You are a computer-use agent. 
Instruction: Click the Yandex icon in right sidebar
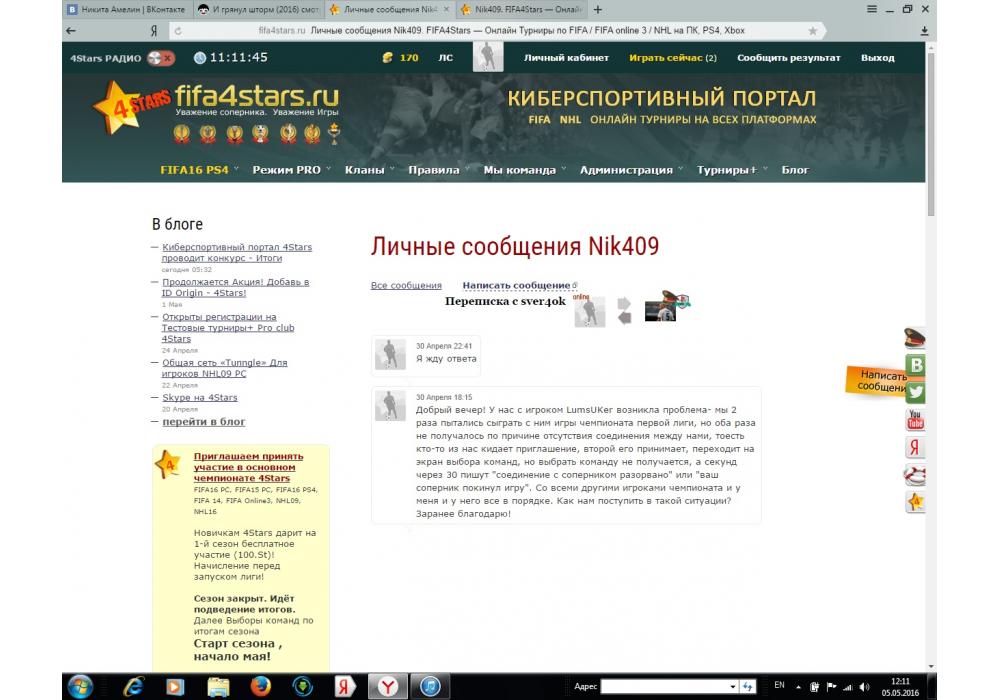915,447
